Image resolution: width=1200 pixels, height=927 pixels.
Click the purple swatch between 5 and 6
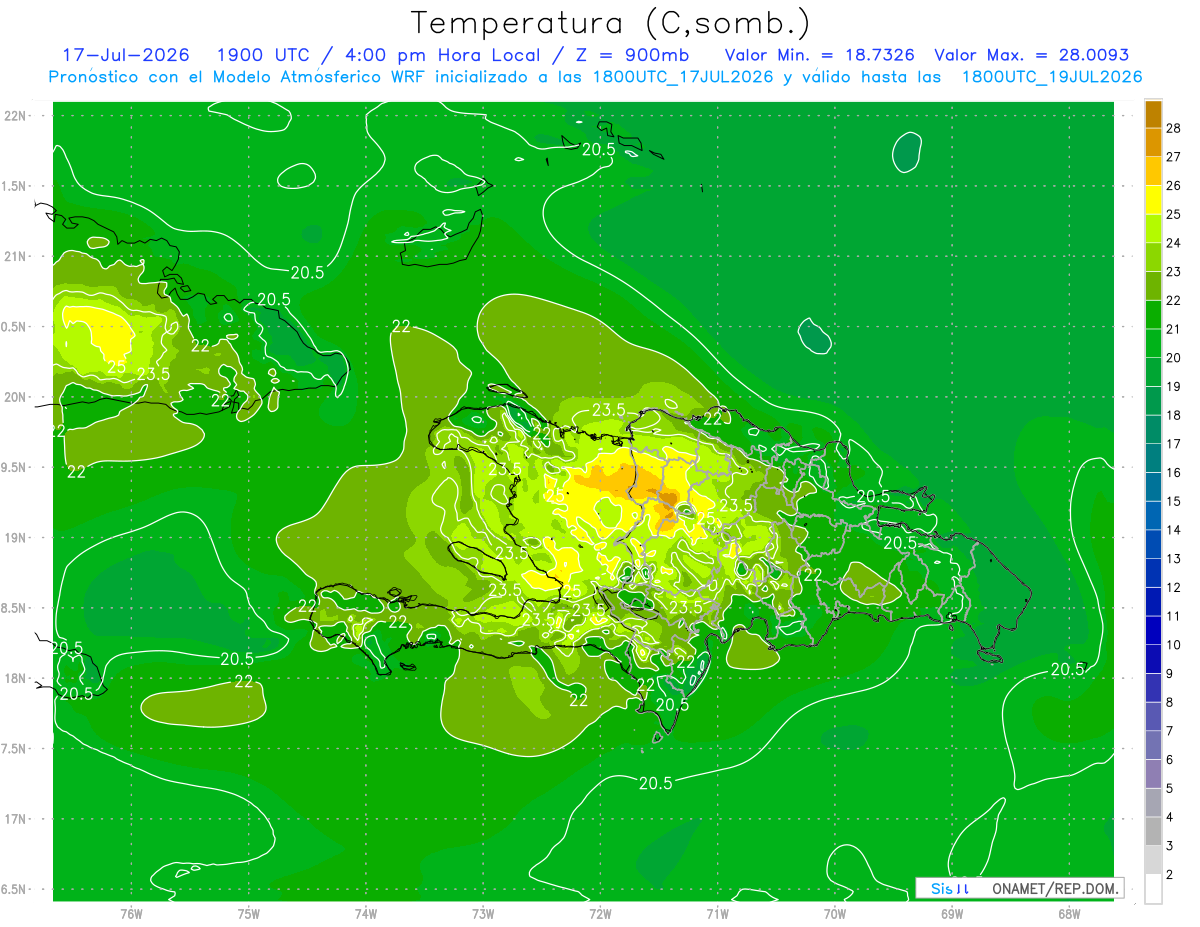coord(1154,775)
